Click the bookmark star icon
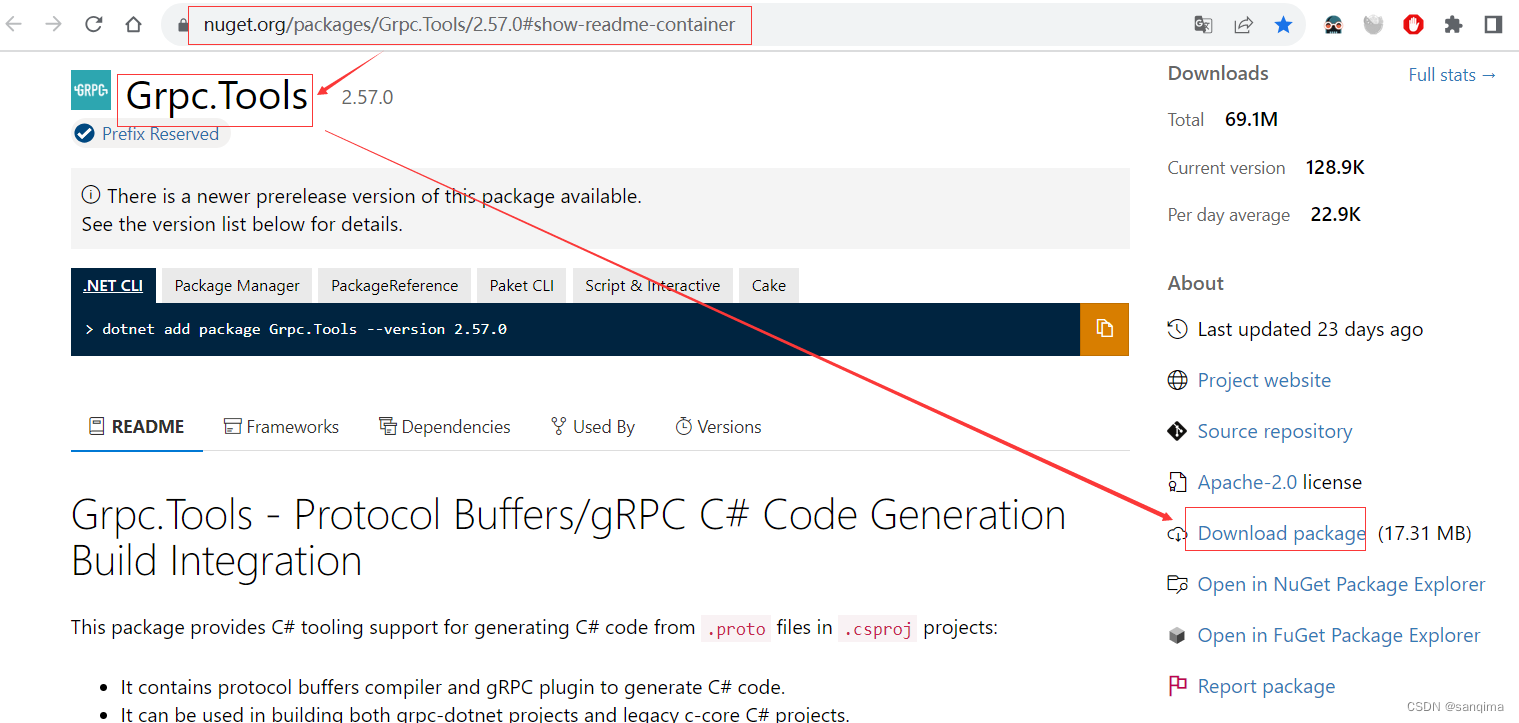This screenshot has width=1519, height=723. (1284, 25)
